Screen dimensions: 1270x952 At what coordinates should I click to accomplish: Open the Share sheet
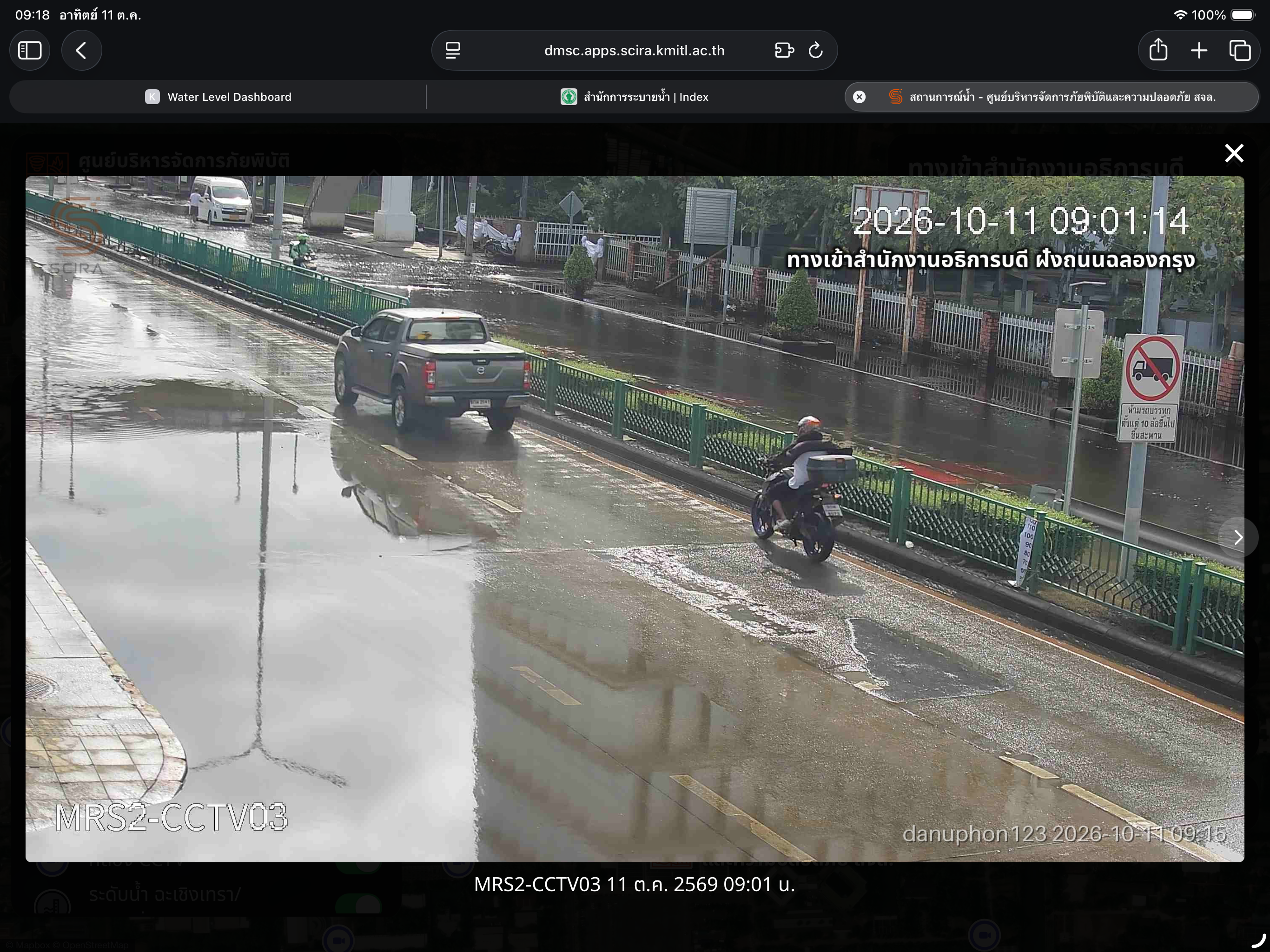1158,50
